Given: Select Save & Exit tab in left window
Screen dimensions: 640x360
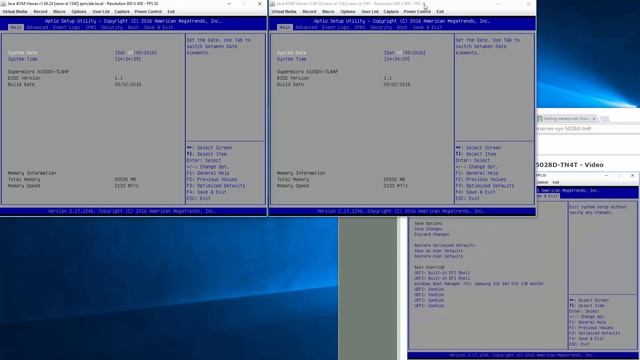Looking at the screenshot, I should pyautogui.click(x=158, y=27).
